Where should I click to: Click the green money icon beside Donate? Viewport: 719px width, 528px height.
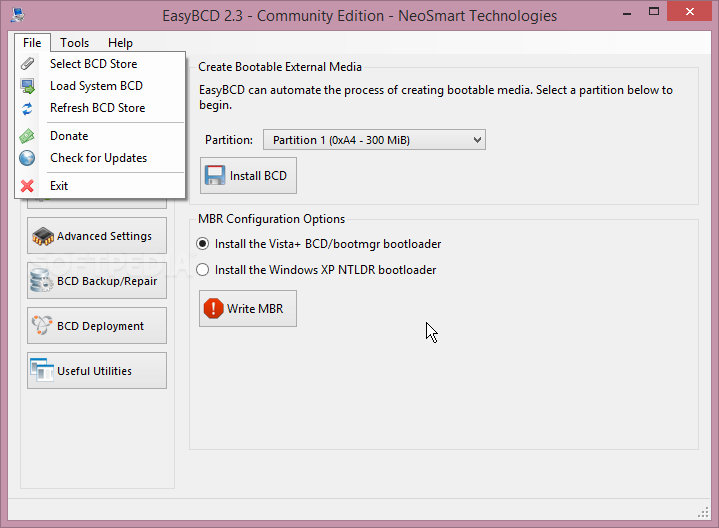27,136
